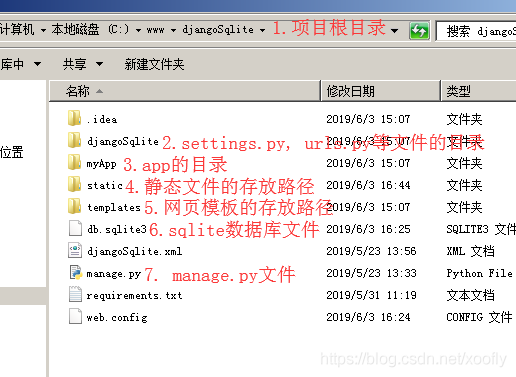
Task: Navigate to www breadcrumb
Action: pos(155,30)
